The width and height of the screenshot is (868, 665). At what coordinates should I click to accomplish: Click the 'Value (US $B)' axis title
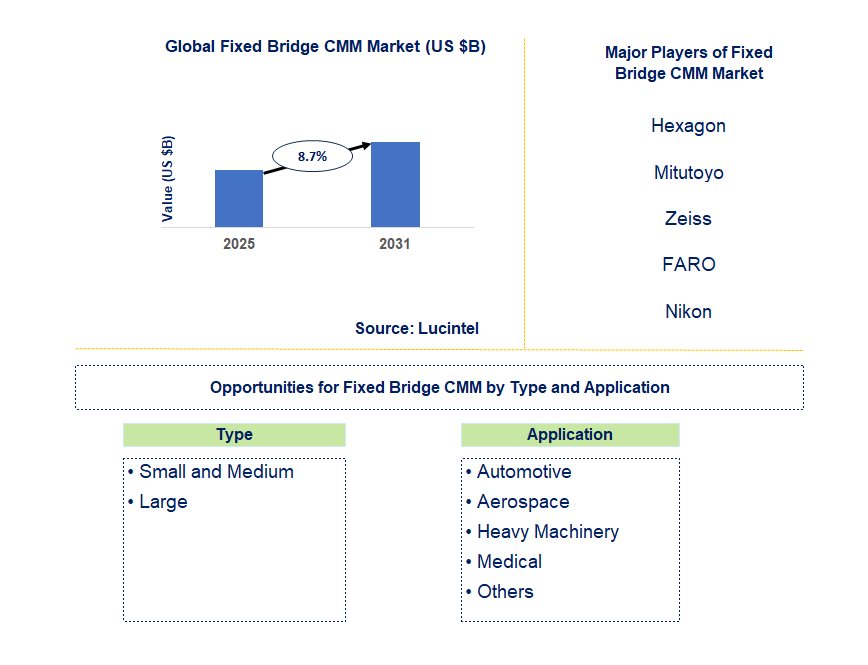click(167, 179)
